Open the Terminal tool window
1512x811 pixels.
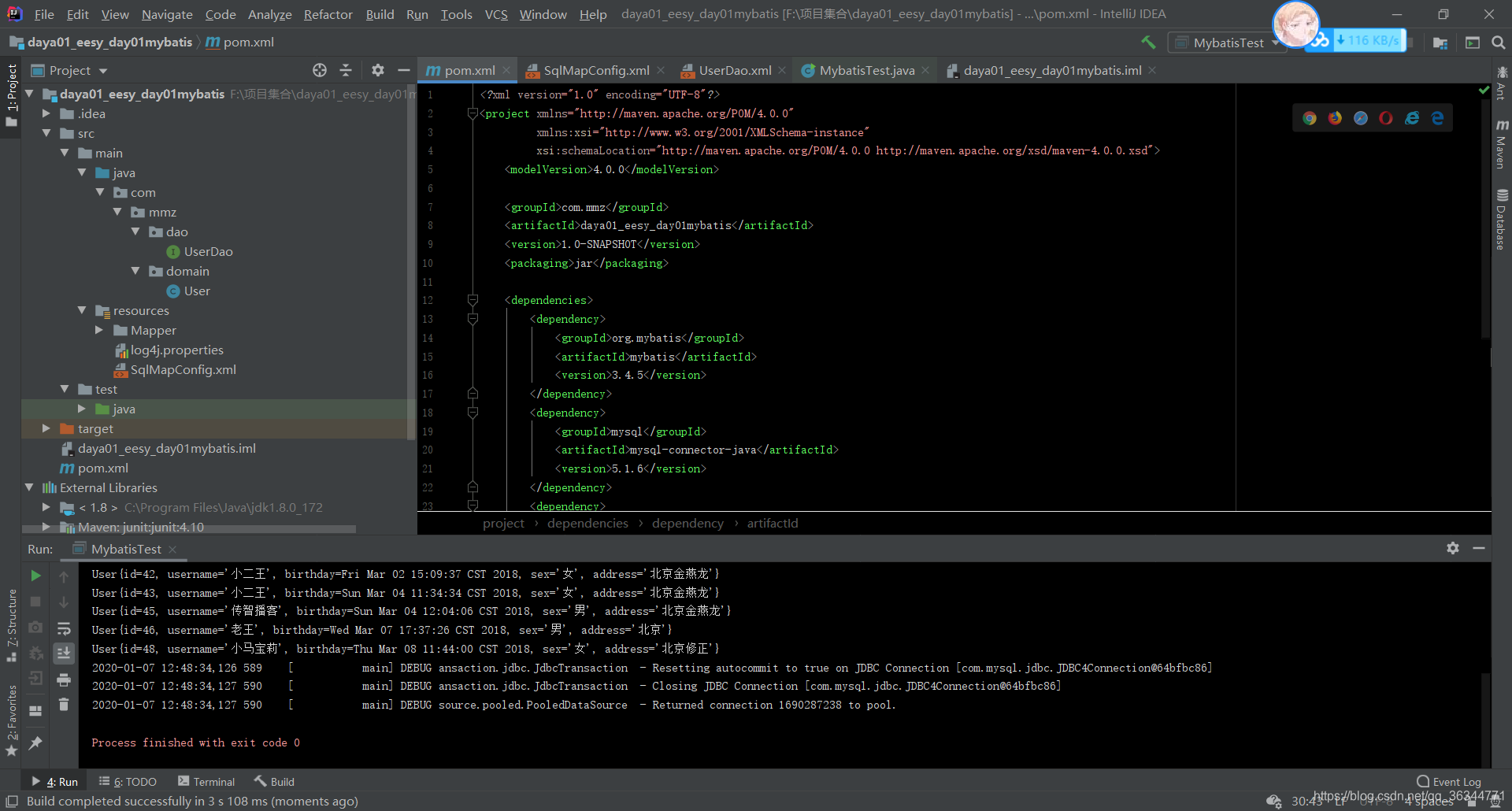[206, 782]
